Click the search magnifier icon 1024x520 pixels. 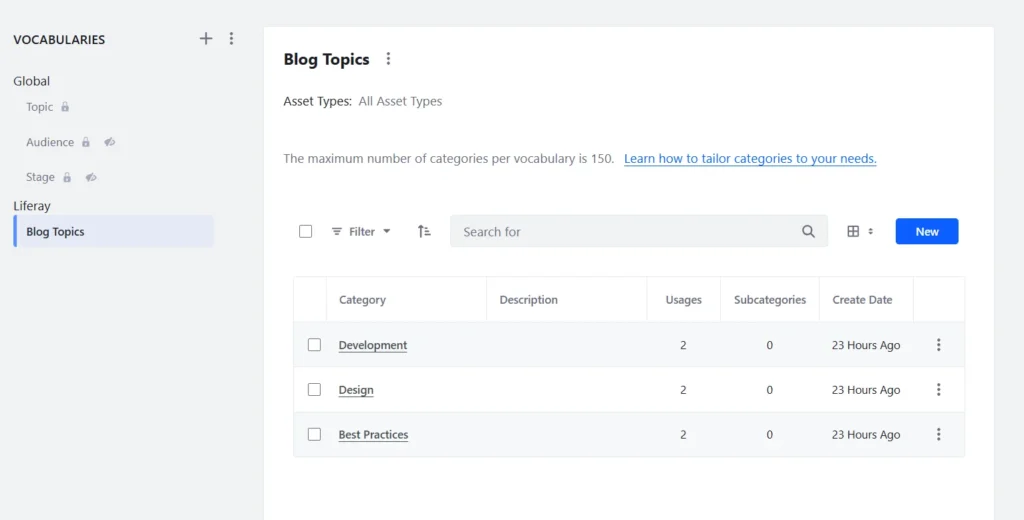808,231
